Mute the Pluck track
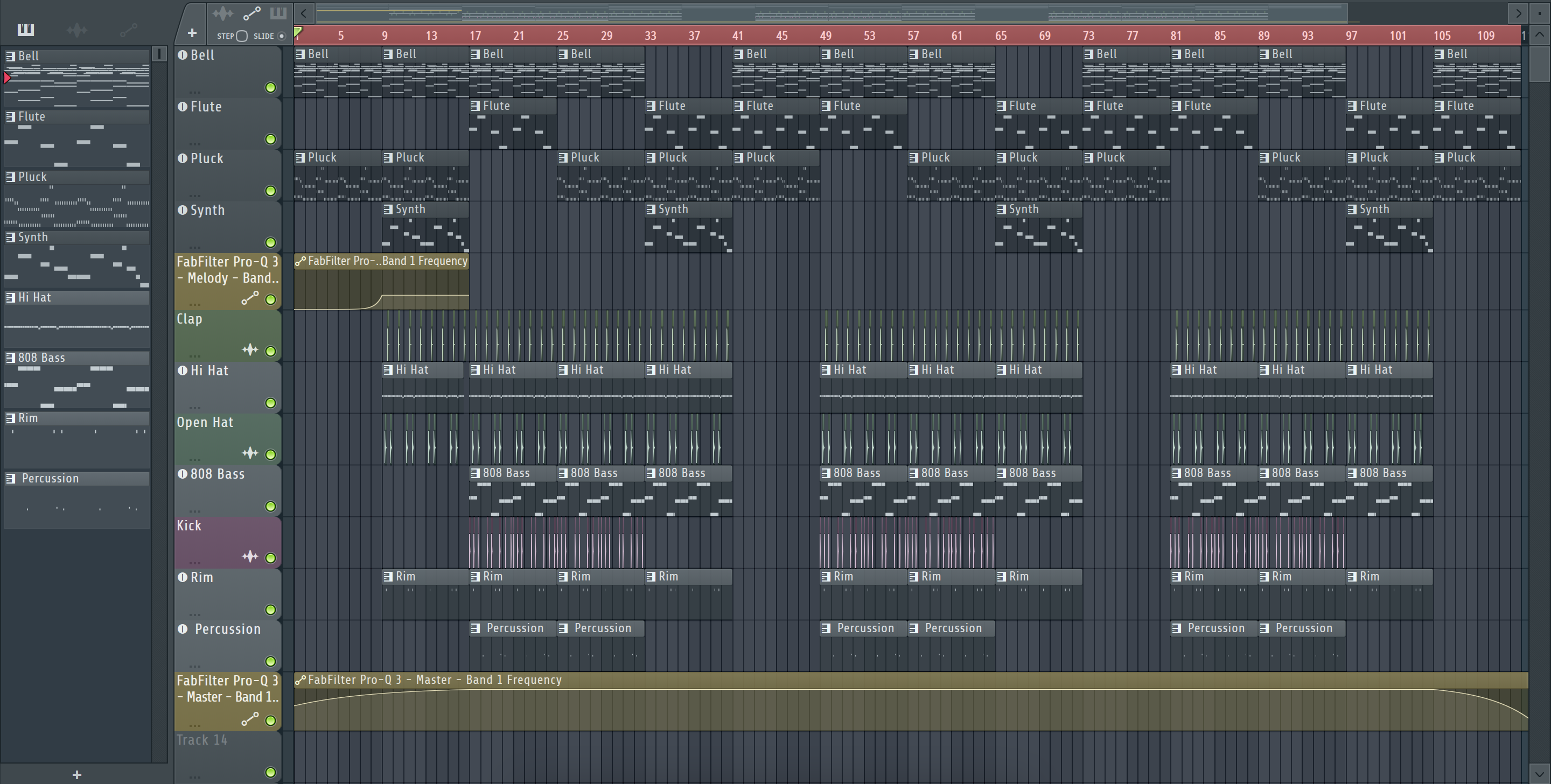This screenshot has height=784, width=1551. (x=271, y=192)
